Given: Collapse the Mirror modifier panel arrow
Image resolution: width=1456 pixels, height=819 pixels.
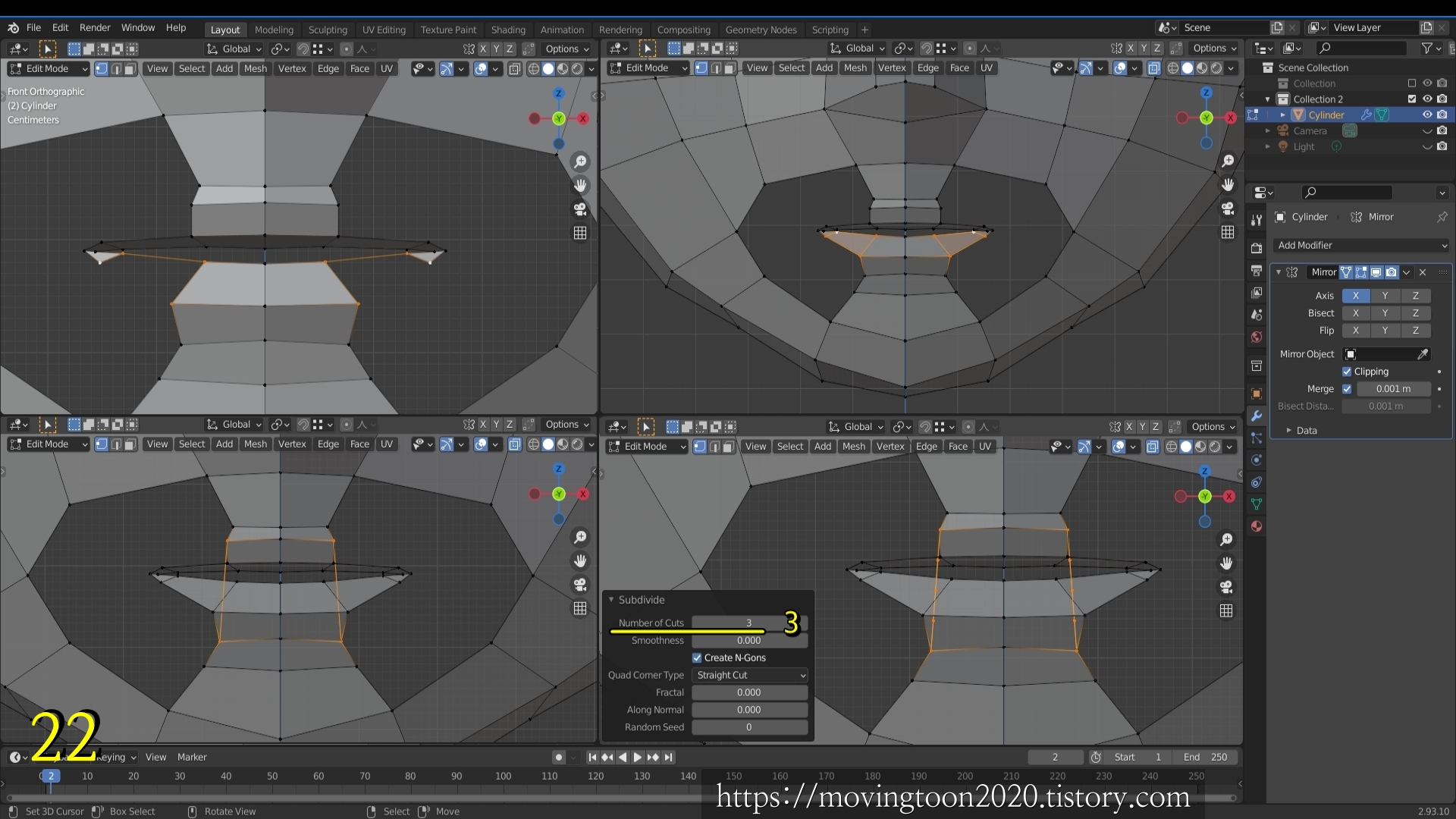Looking at the screenshot, I should pos(1279,272).
